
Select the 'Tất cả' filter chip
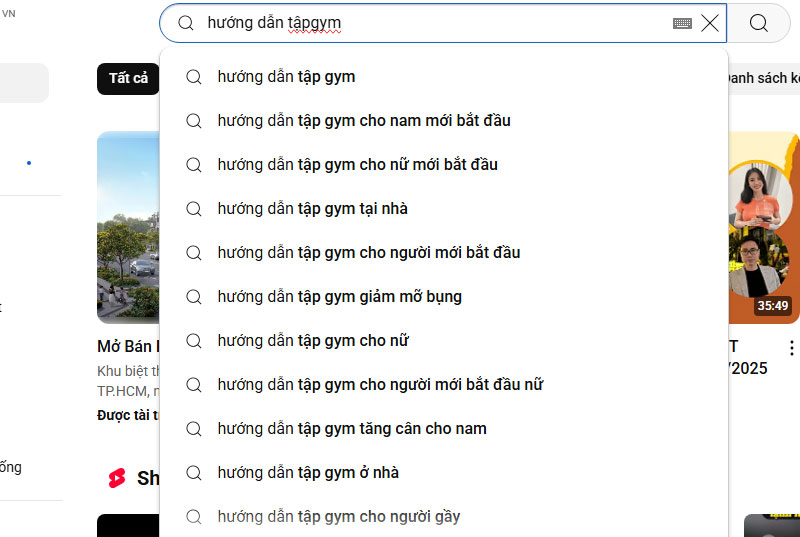coord(128,78)
